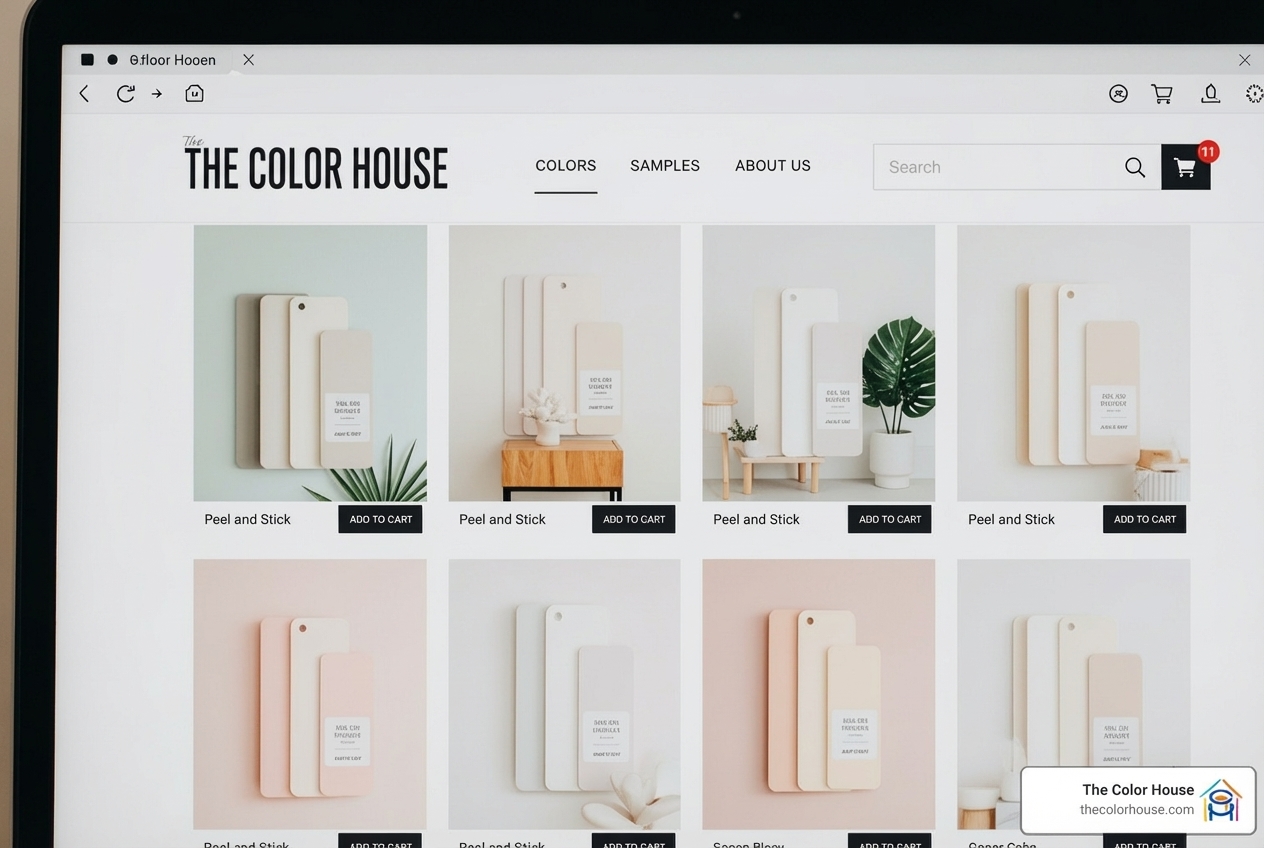Click the page reload icon

125,92
